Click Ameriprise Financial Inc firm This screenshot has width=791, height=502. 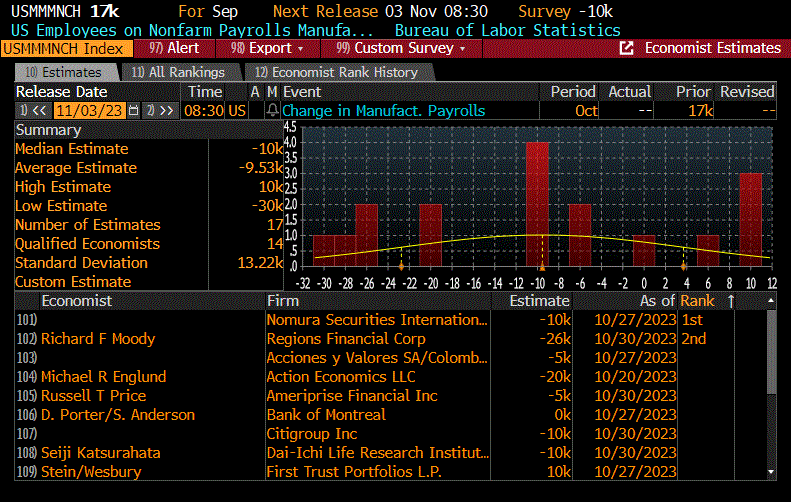pyautogui.click(x=352, y=396)
